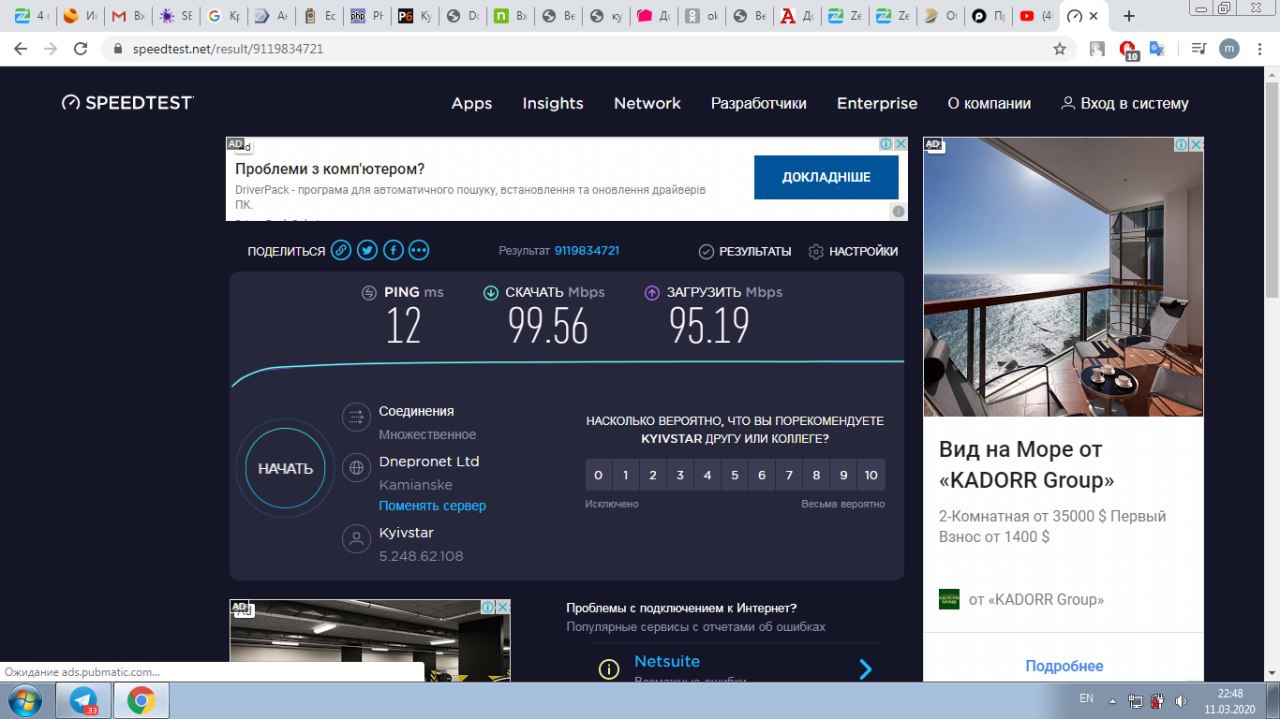Image resolution: width=1280 pixels, height=719 pixels.
Task: Open the Enterprise menu item
Action: [877, 103]
